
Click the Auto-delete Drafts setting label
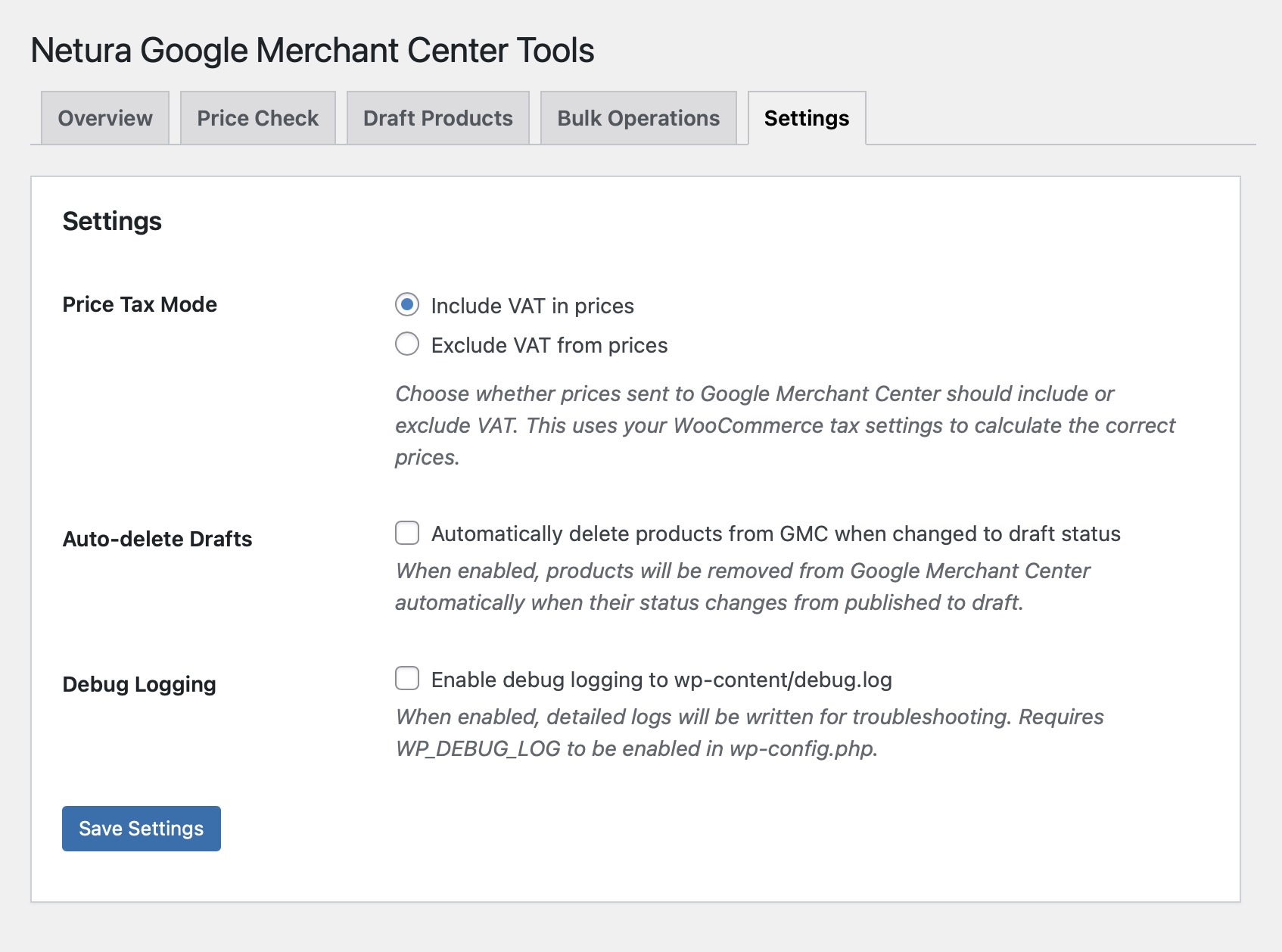[x=157, y=539]
